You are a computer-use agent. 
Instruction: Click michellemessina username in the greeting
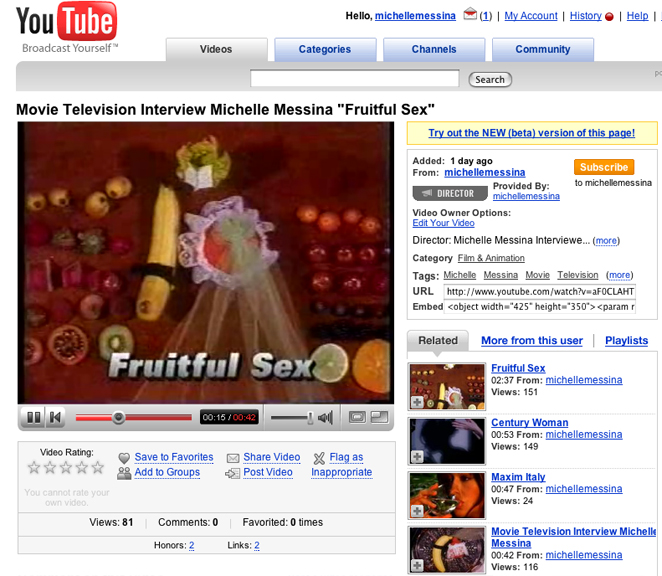415,16
